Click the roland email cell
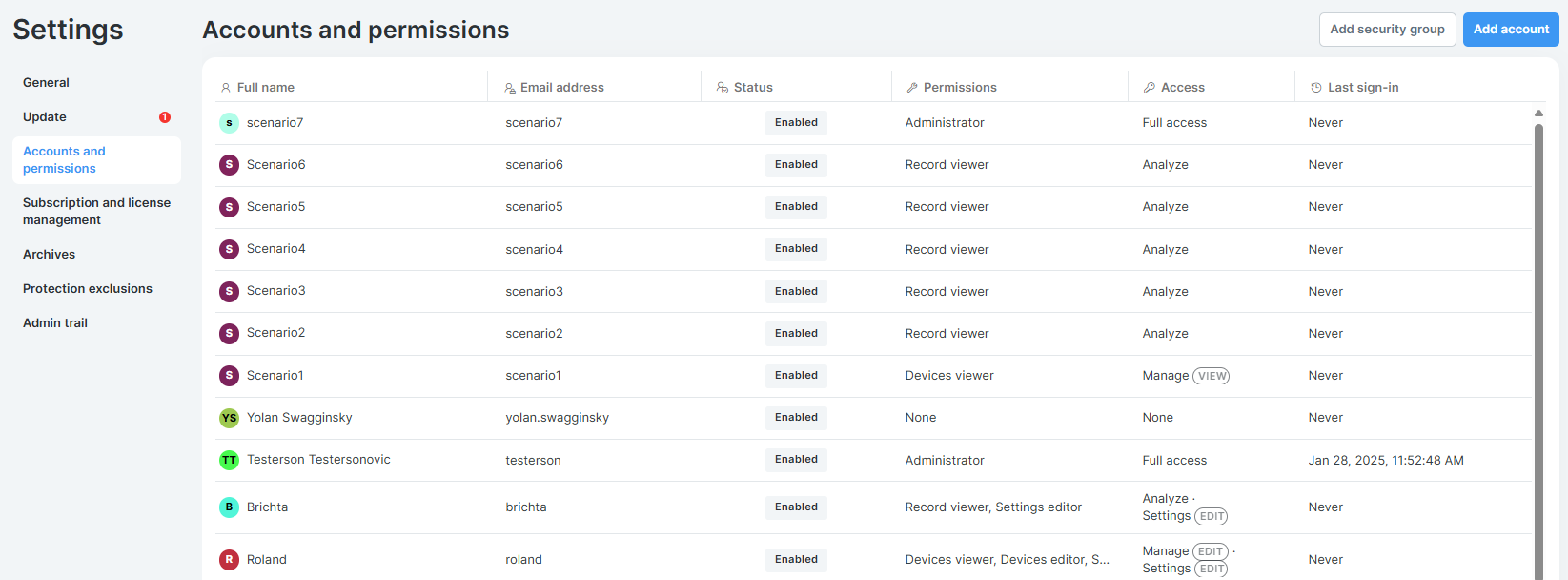This screenshot has height=580, width=1568. click(523, 560)
